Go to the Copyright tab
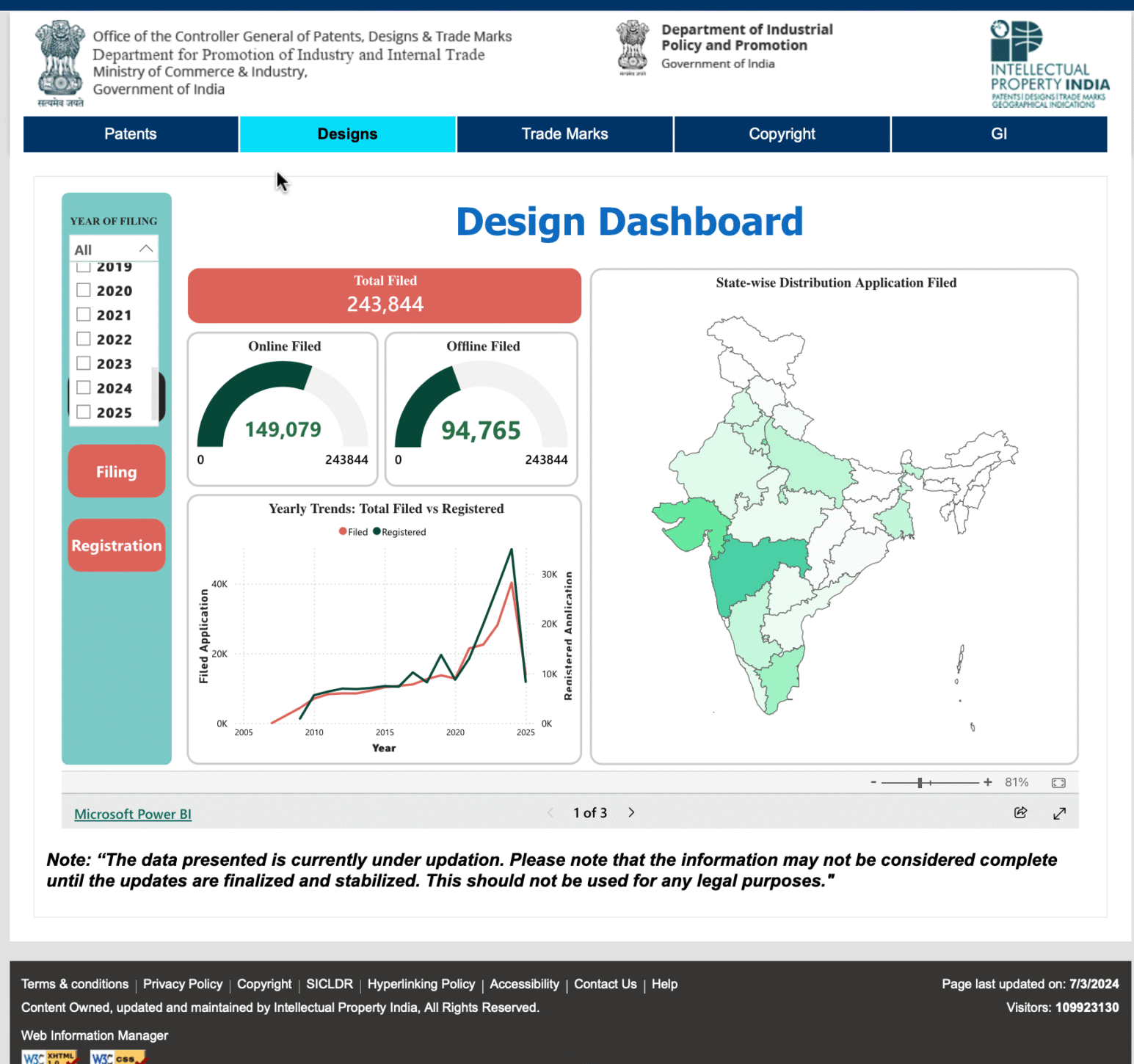This screenshot has height=1064, width=1134. pyautogui.click(x=782, y=134)
